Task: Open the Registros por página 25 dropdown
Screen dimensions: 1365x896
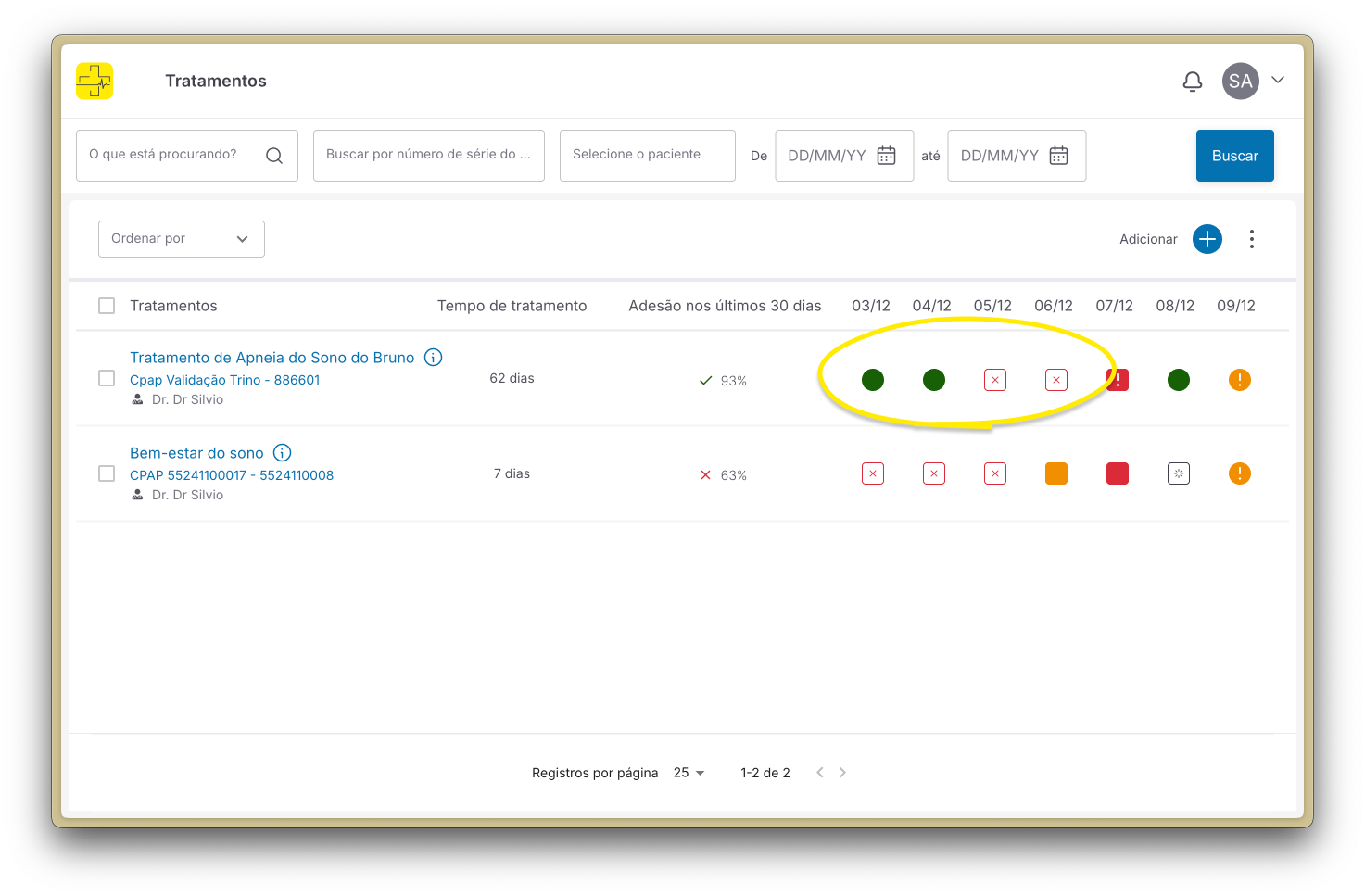Action: [689, 773]
